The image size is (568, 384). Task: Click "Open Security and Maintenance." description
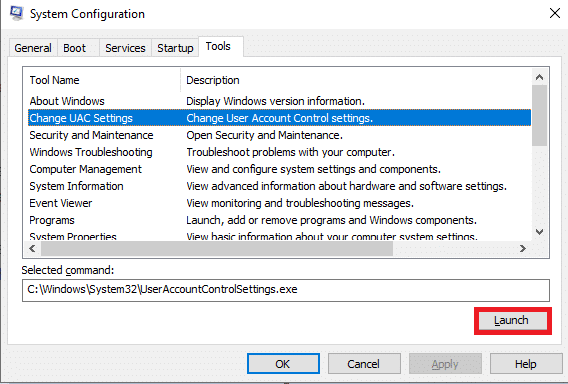264,135
